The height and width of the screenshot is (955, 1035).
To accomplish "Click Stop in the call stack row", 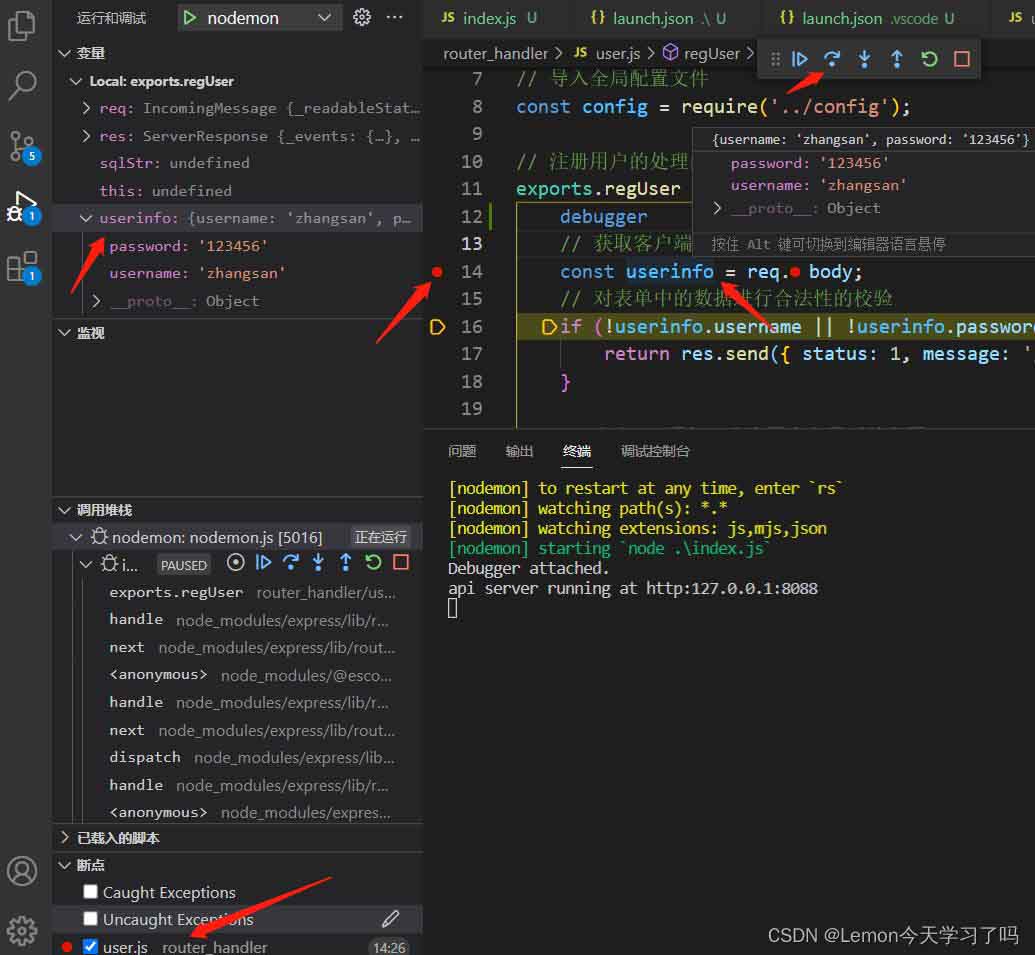I will pos(401,562).
